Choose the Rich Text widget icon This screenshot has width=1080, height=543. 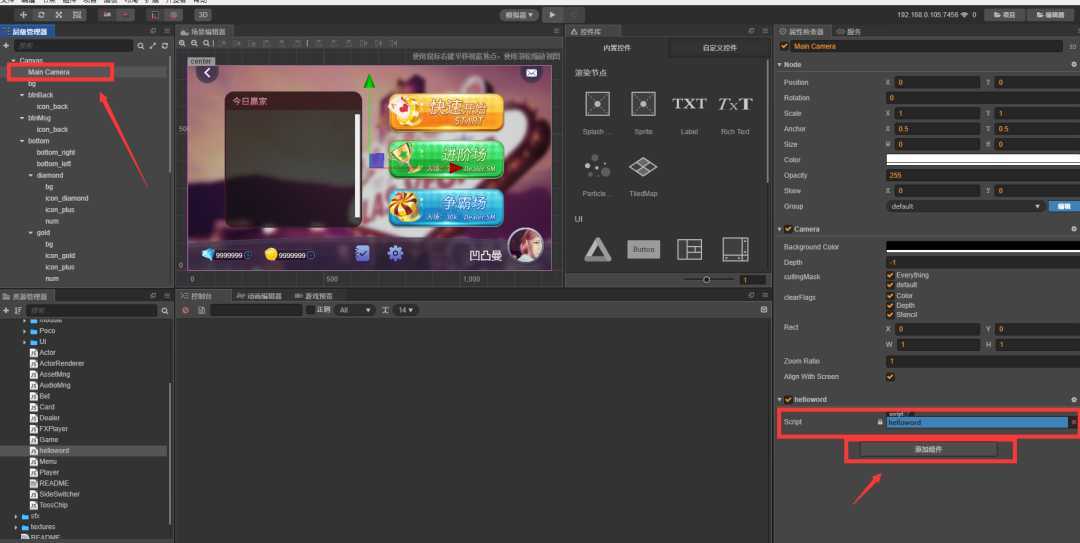click(x=735, y=104)
